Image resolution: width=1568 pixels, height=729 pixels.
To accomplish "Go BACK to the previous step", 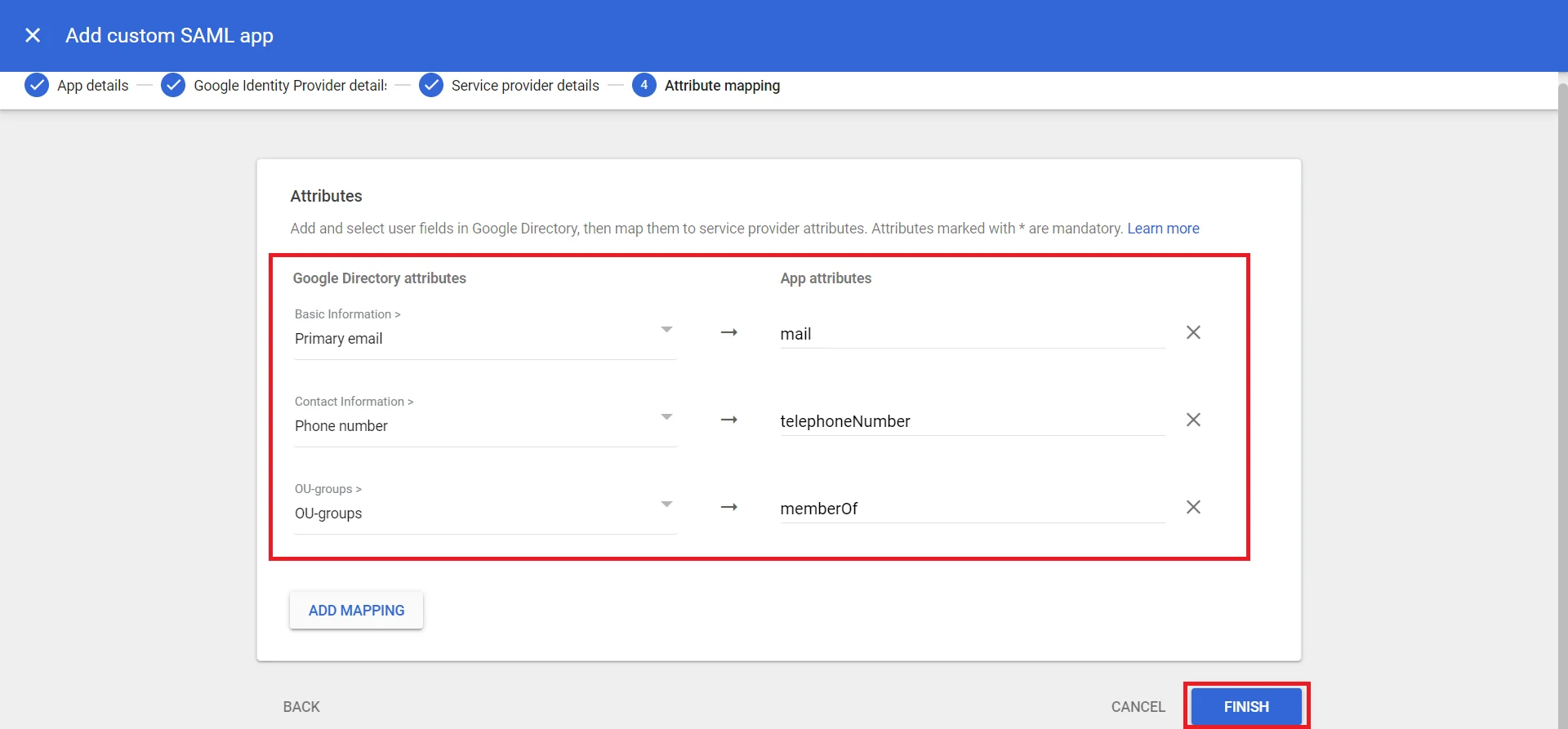I will (x=301, y=707).
